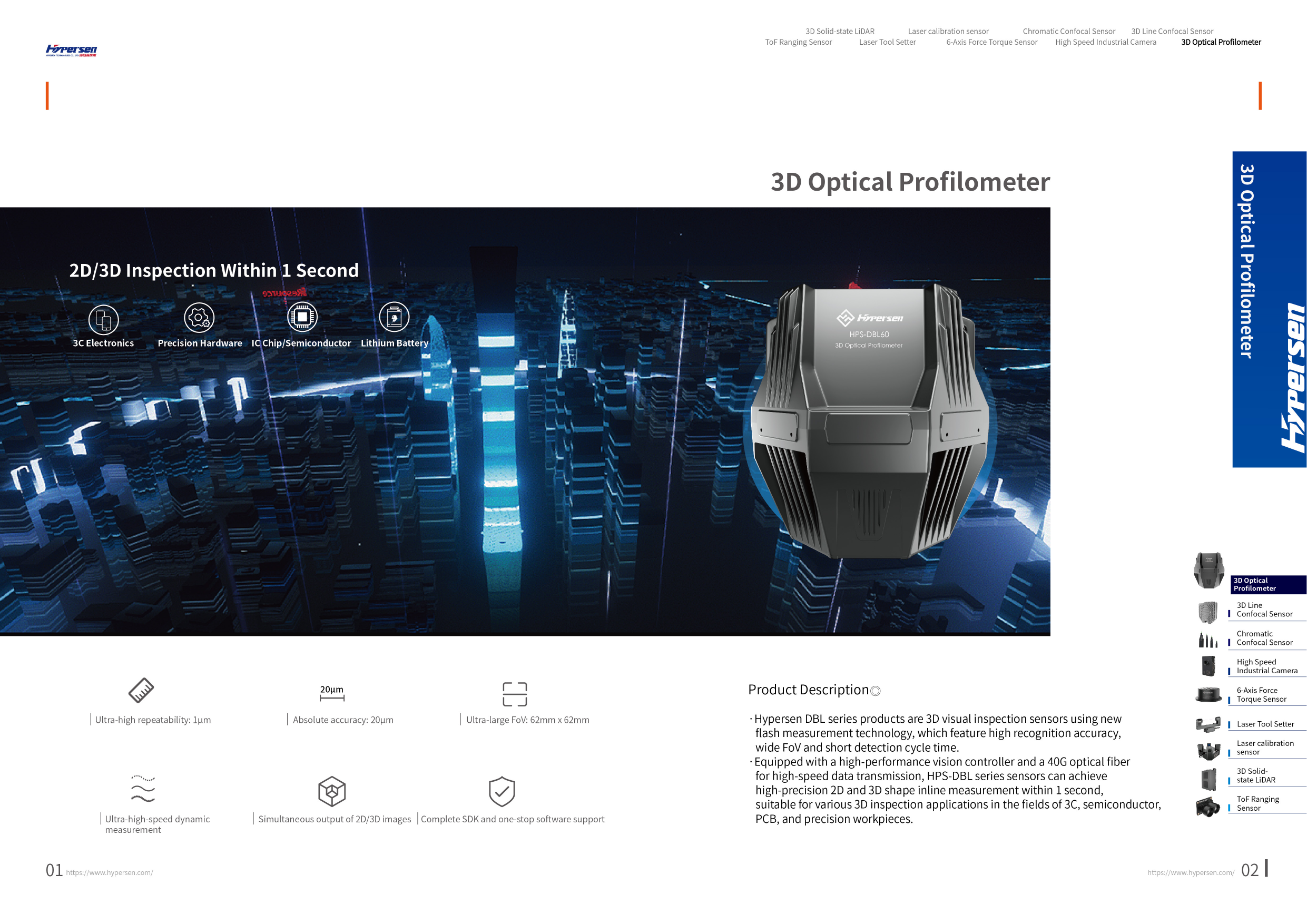Click the cube icon for 2D/3D images
This screenshot has width=1307, height=924.
332,791
